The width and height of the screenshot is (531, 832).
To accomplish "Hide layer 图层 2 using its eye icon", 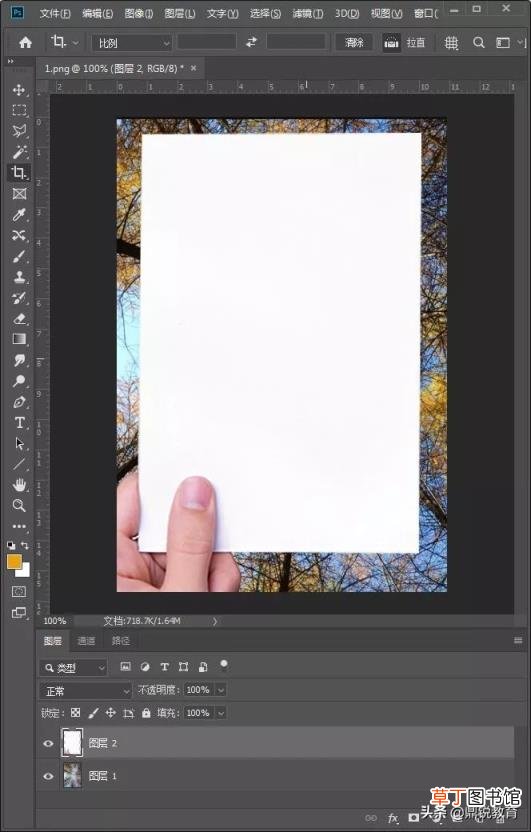I will point(48,743).
